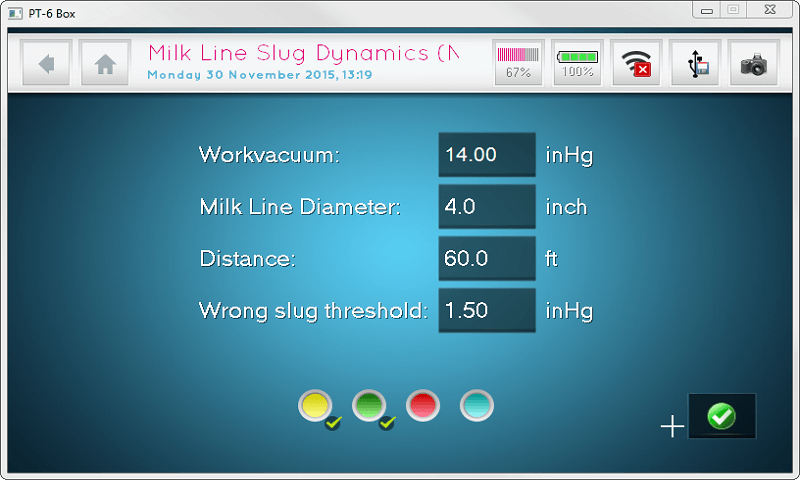Click the PT-6 Box window title icon
Viewport: 800px width, 480px height.
tap(12, 13)
